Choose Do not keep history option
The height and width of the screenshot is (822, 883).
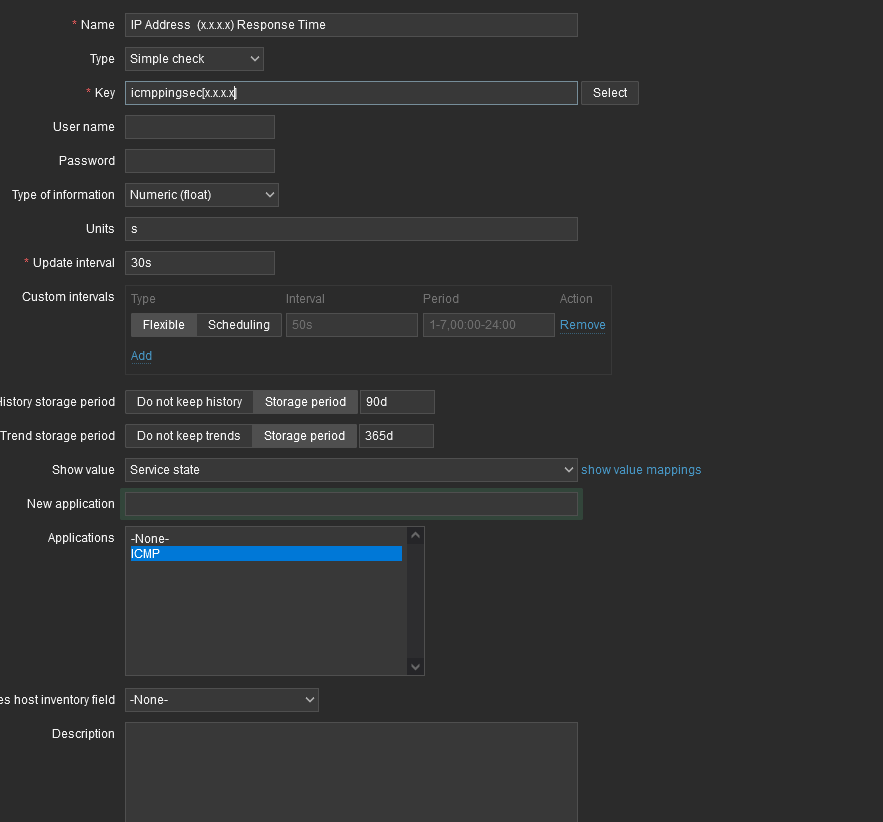189,402
